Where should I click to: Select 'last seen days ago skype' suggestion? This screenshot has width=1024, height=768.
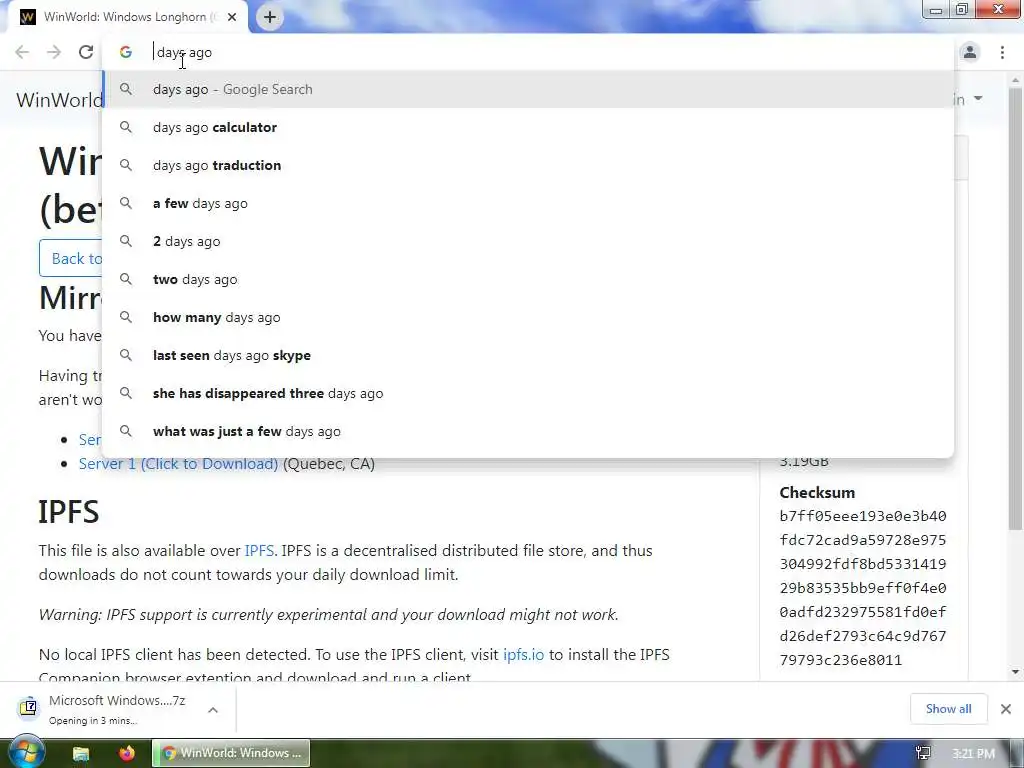(x=528, y=355)
